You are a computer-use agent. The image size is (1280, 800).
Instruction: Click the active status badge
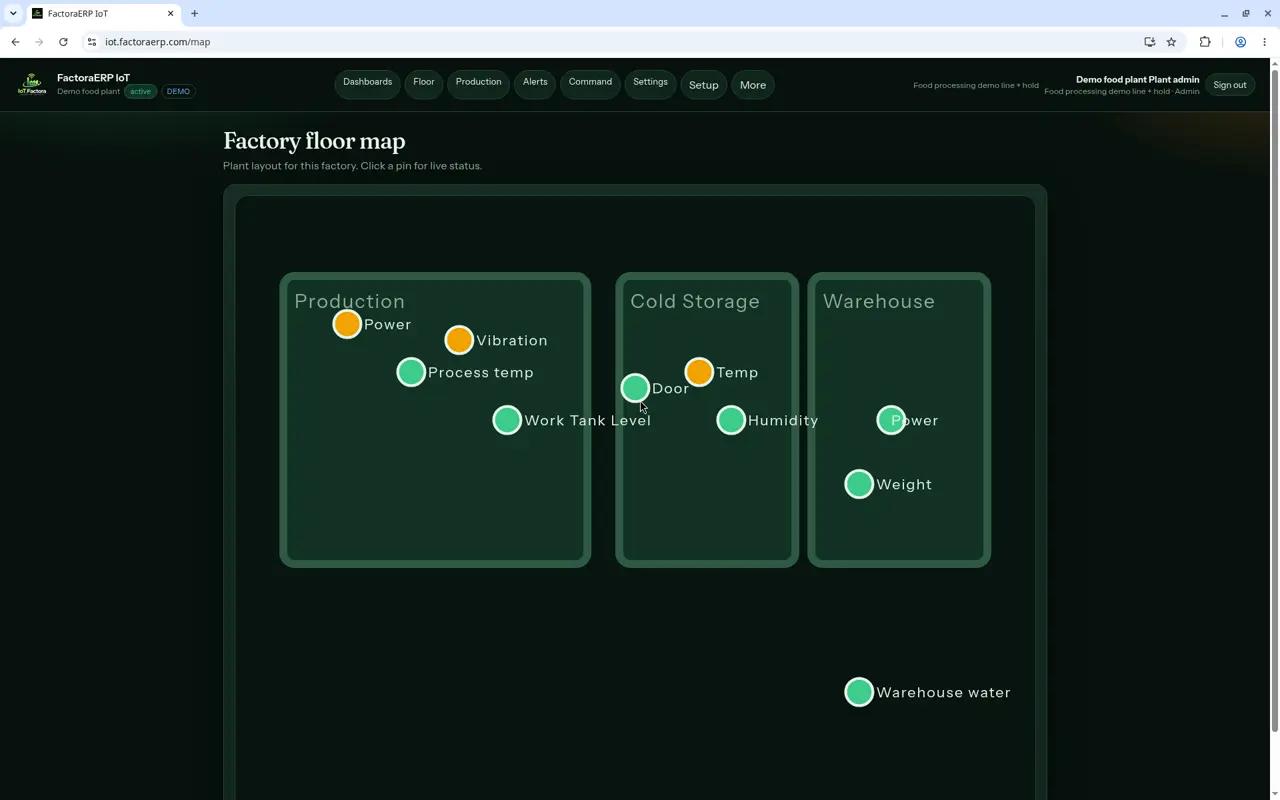pyautogui.click(x=140, y=91)
